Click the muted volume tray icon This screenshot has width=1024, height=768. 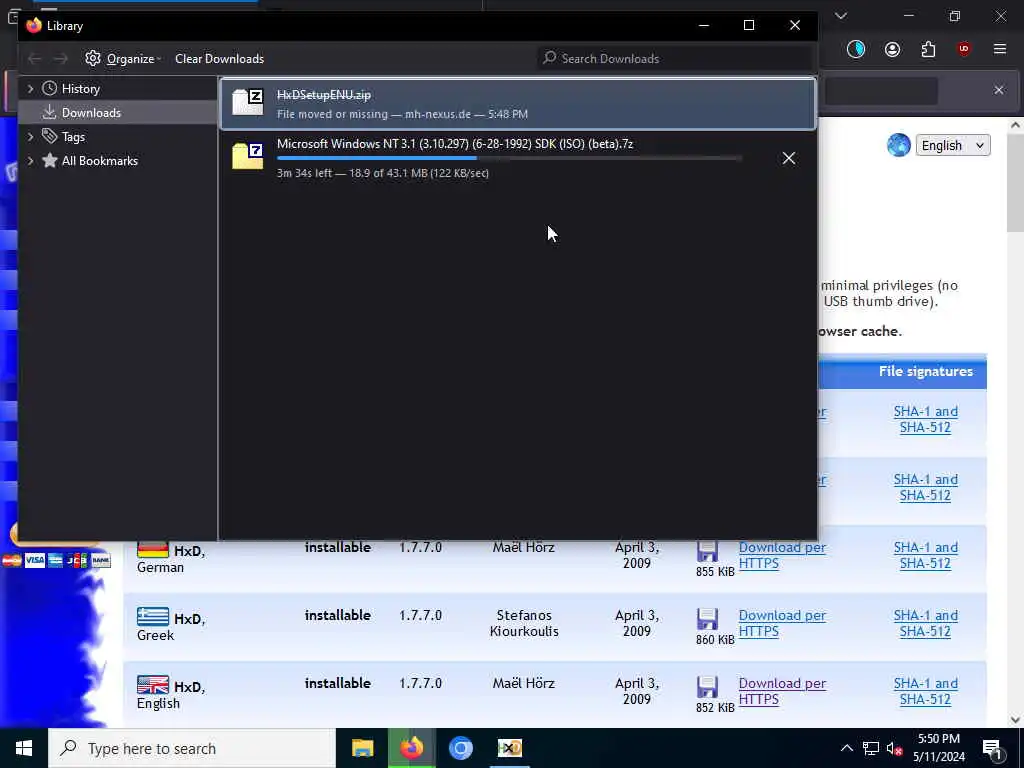point(895,749)
